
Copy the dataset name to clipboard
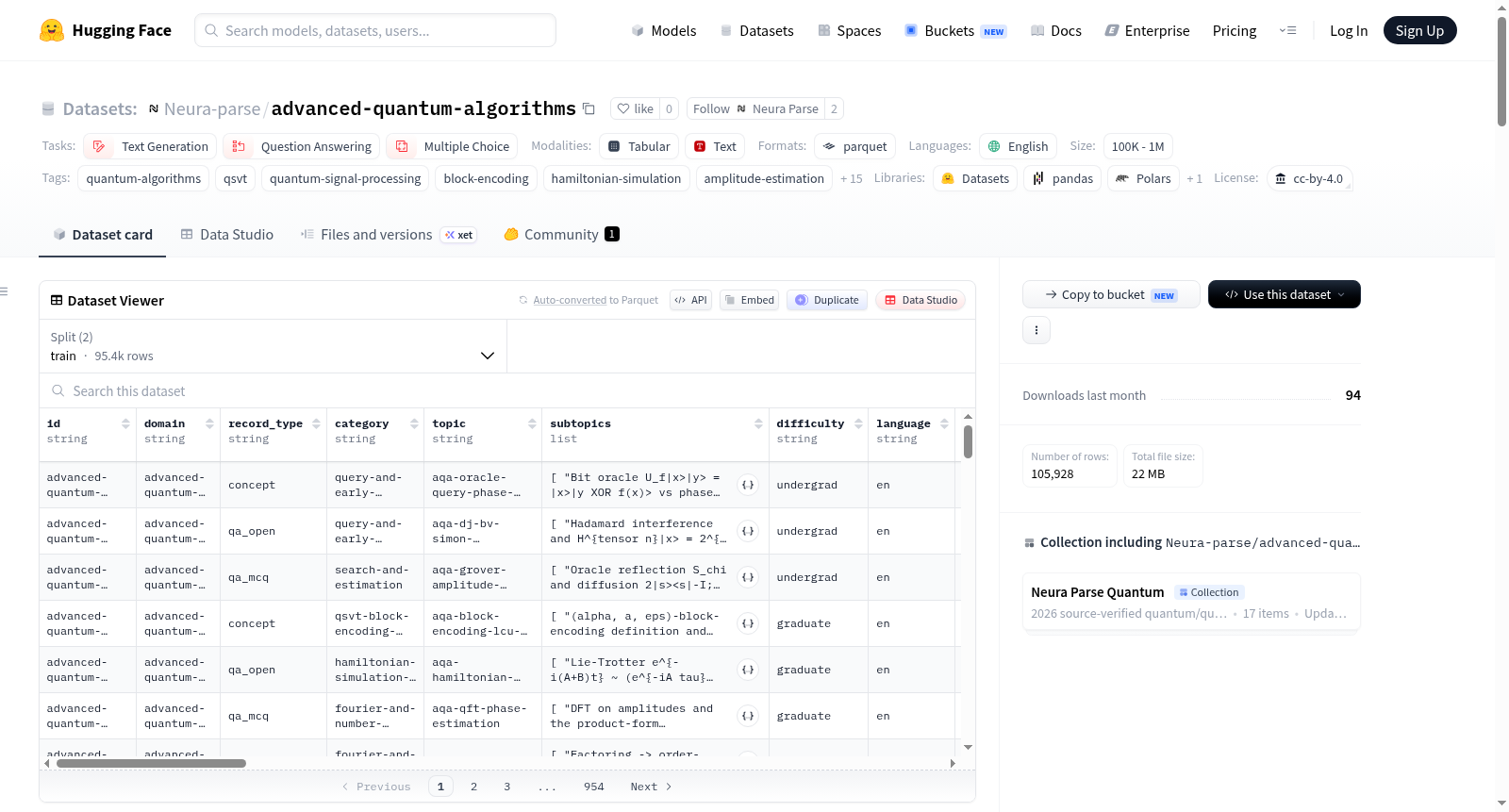click(589, 108)
